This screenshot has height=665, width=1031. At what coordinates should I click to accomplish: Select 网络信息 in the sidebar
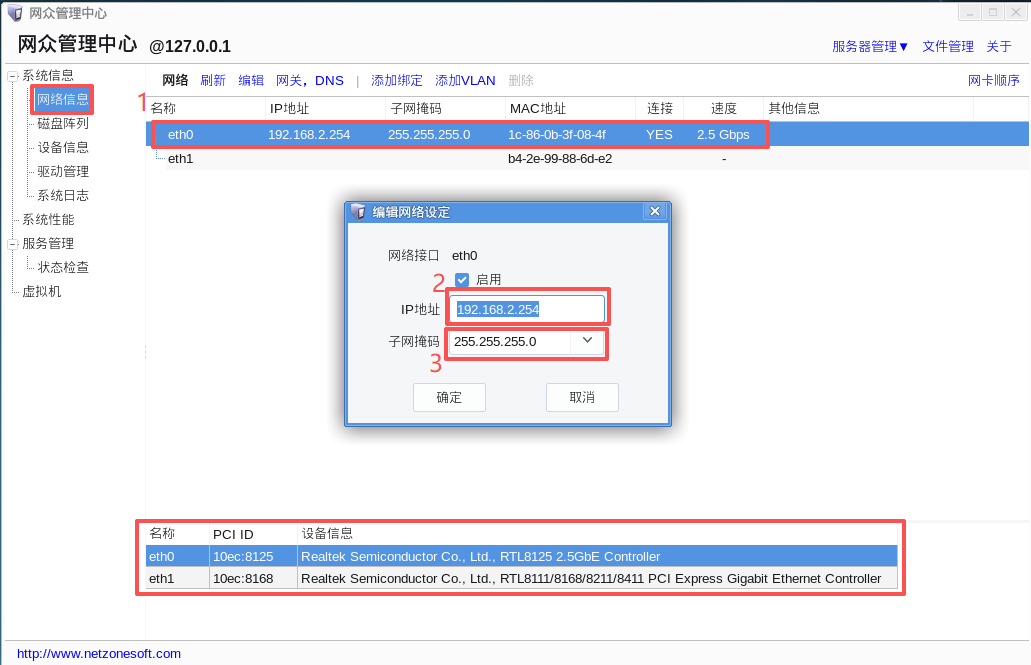coord(62,99)
